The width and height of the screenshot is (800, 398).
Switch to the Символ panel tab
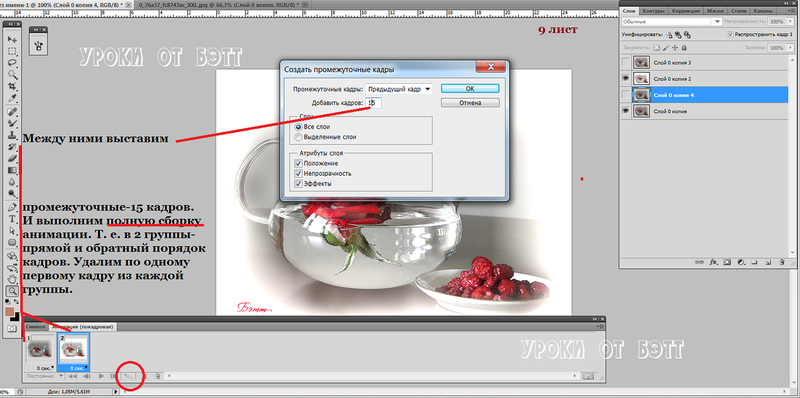[36, 327]
